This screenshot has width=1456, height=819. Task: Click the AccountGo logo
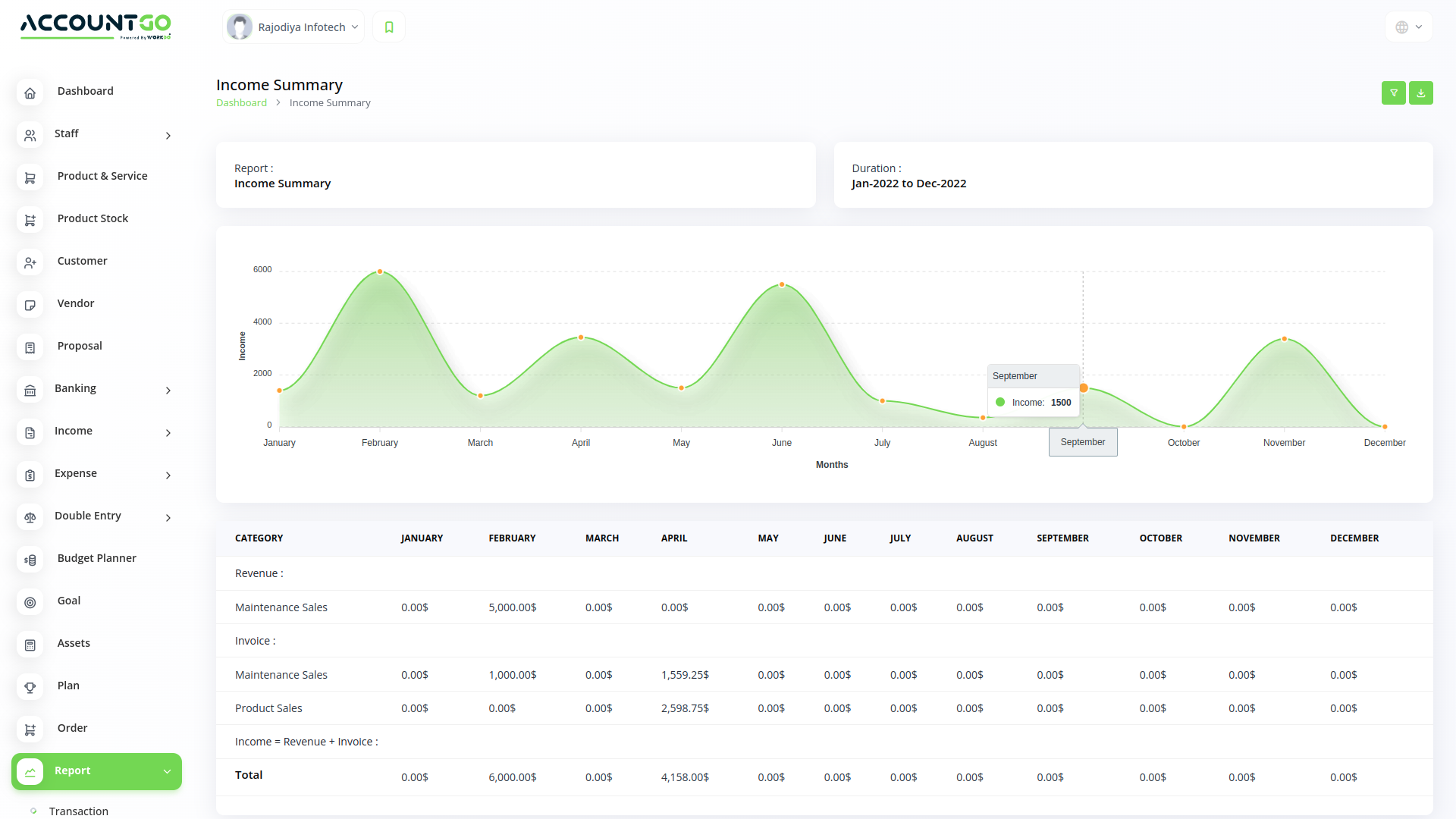pyautogui.click(x=96, y=25)
